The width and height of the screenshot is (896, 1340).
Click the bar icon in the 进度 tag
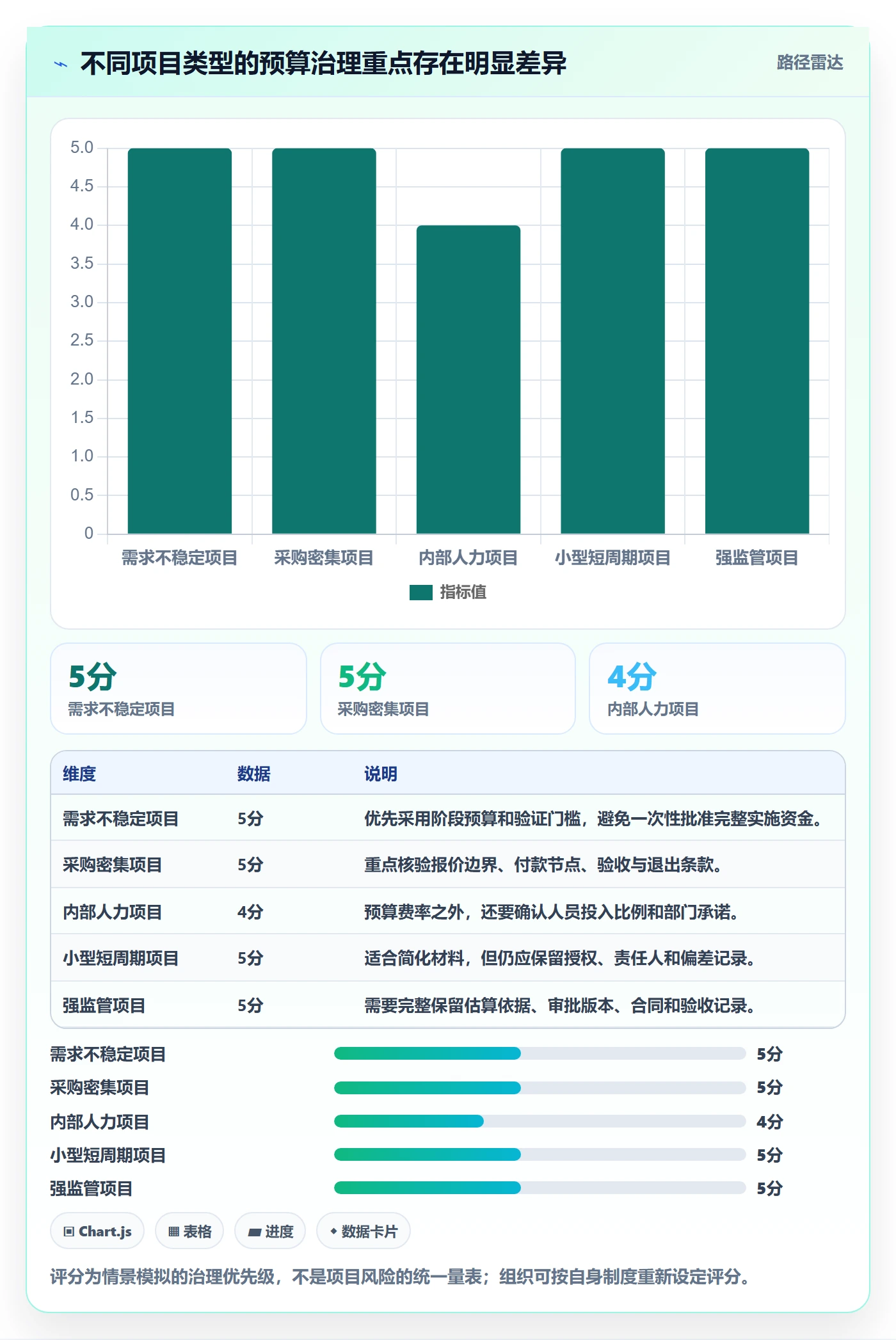pyautogui.click(x=254, y=1232)
